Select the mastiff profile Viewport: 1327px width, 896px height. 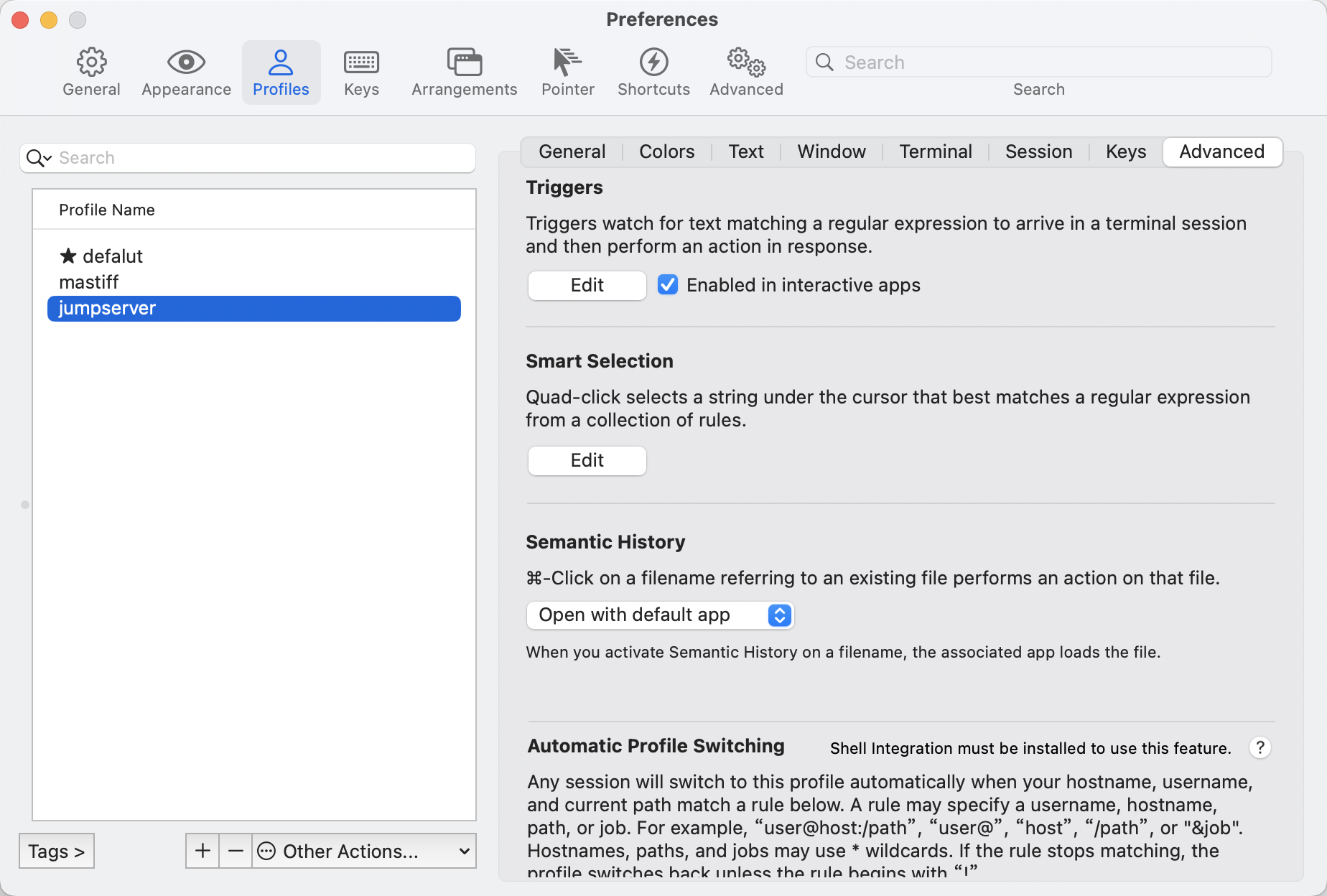(x=89, y=282)
